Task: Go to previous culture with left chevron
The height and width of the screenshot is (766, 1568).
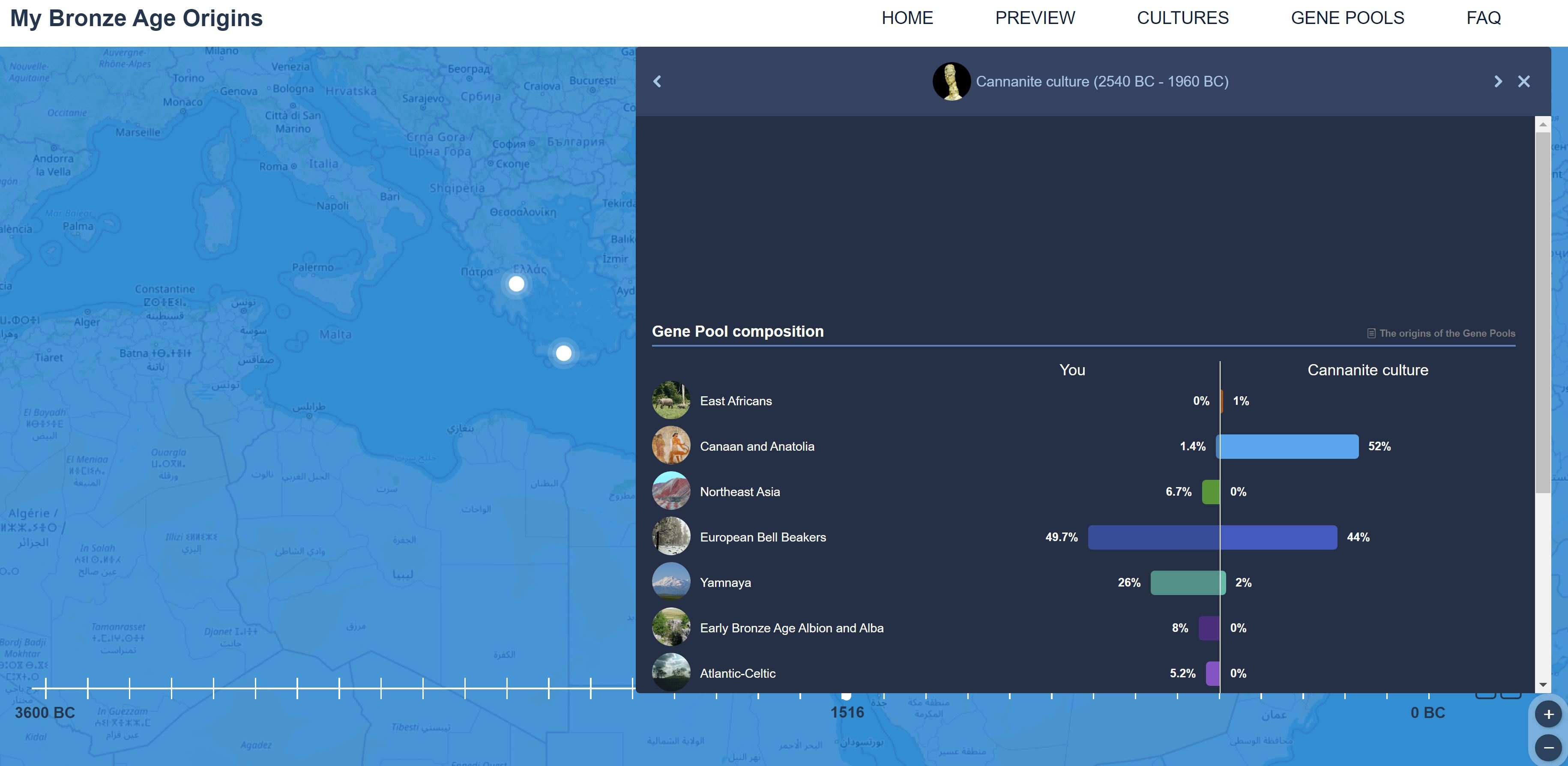Action: pyautogui.click(x=657, y=81)
